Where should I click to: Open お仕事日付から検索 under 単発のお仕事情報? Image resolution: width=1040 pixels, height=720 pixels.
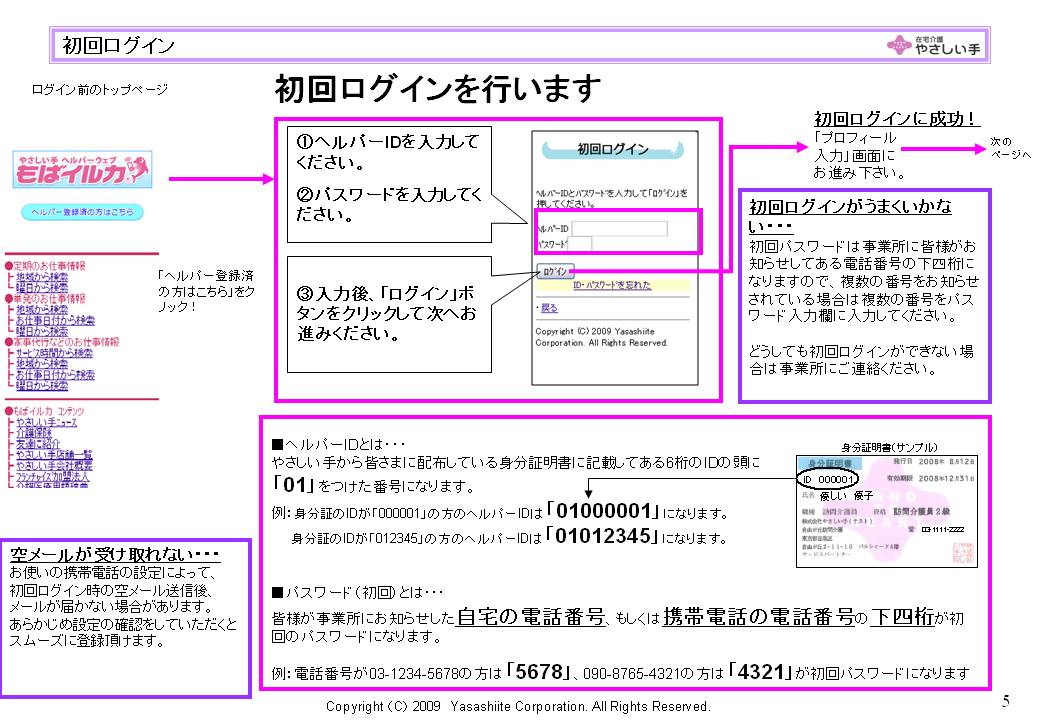(55, 320)
